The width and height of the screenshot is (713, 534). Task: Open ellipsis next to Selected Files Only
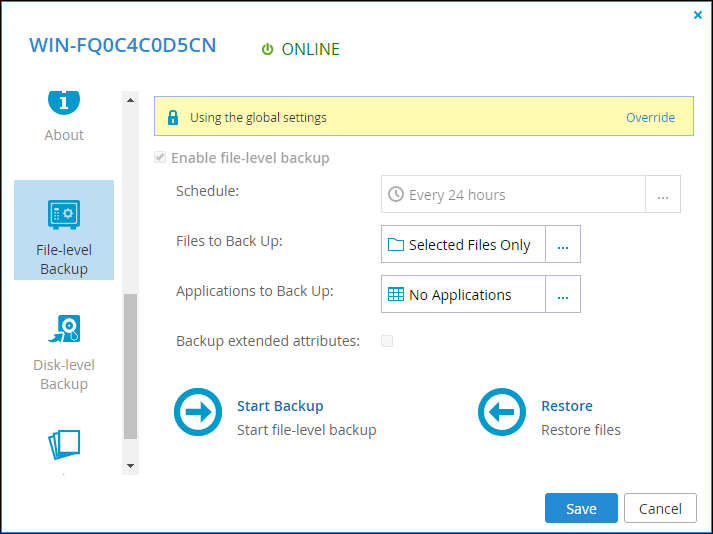563,244
